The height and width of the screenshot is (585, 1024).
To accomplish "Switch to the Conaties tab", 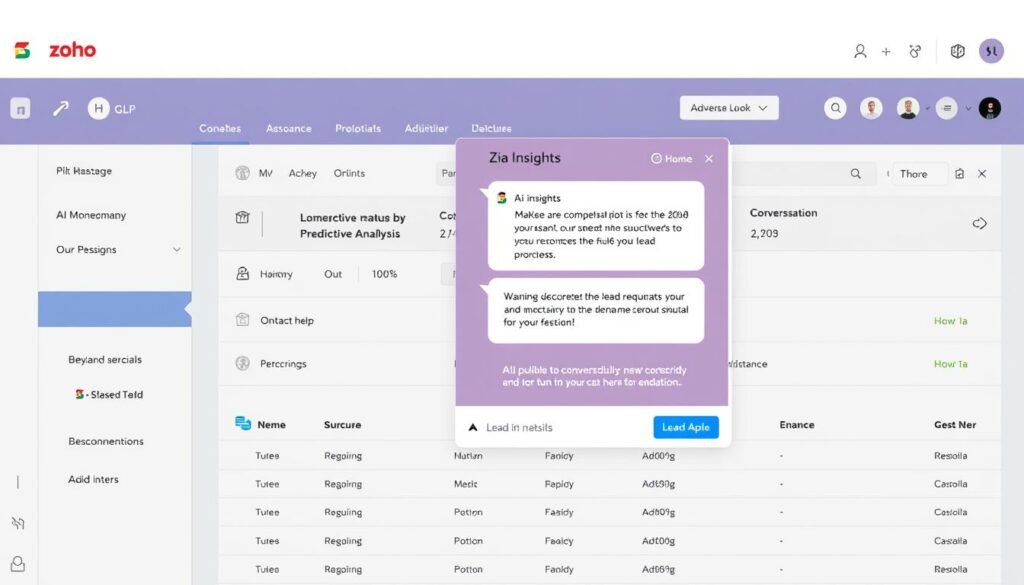I will click(219, 128).
